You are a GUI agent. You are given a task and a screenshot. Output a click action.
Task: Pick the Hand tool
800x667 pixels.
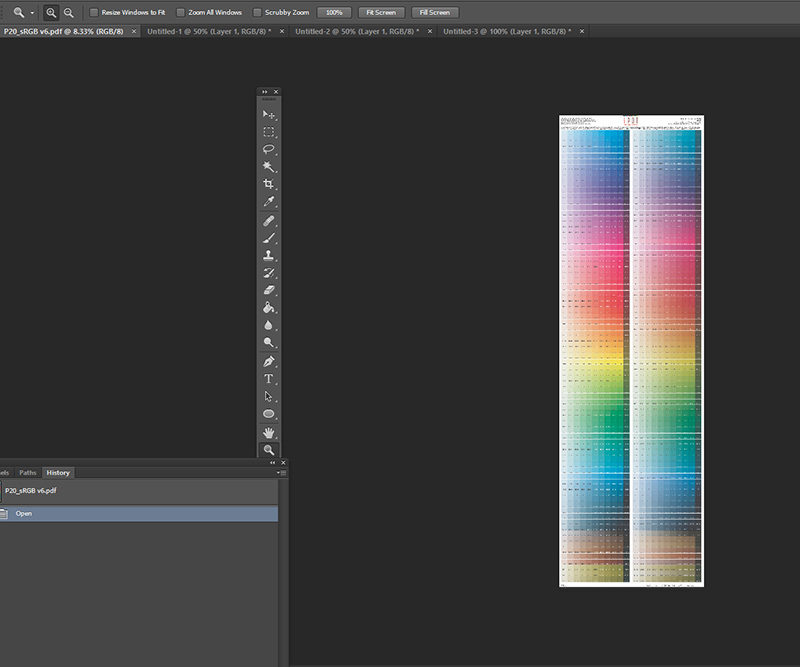click(x=269, y=432)
